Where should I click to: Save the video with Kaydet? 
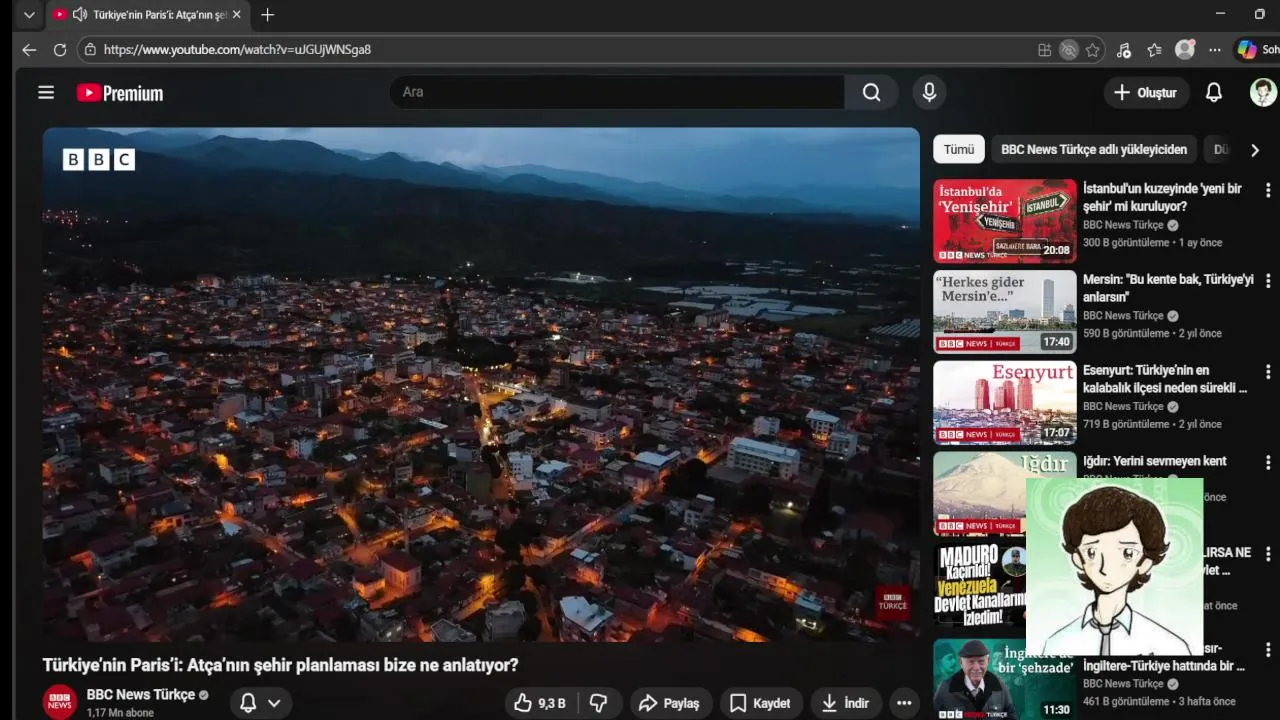(x=760, y=703)
